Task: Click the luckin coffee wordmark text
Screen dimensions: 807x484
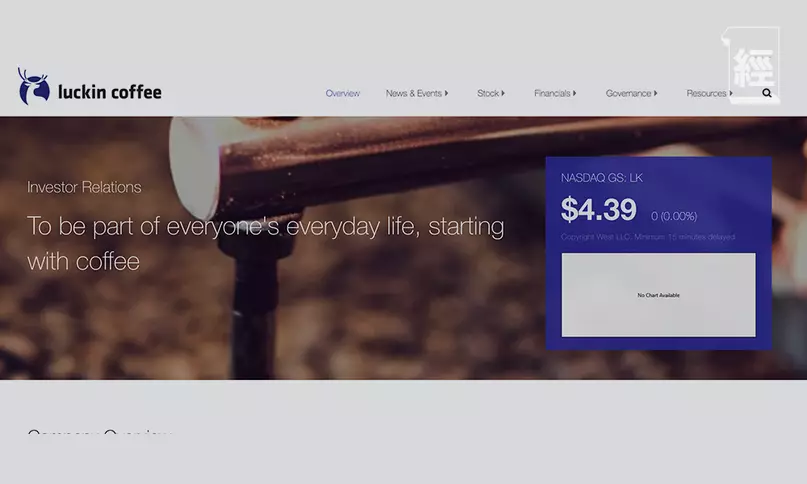Action: 110,92
